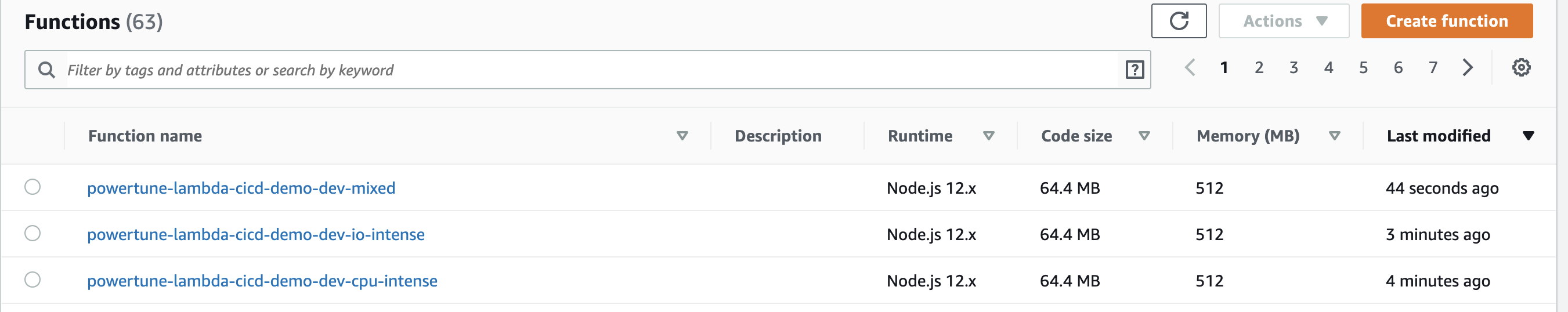Open the powertune-lambda-cicd-demo-dev-cpu-intense link
The width and height of the screenshot is (1568, 312).
pyautogui.click(x=262, y=281)
